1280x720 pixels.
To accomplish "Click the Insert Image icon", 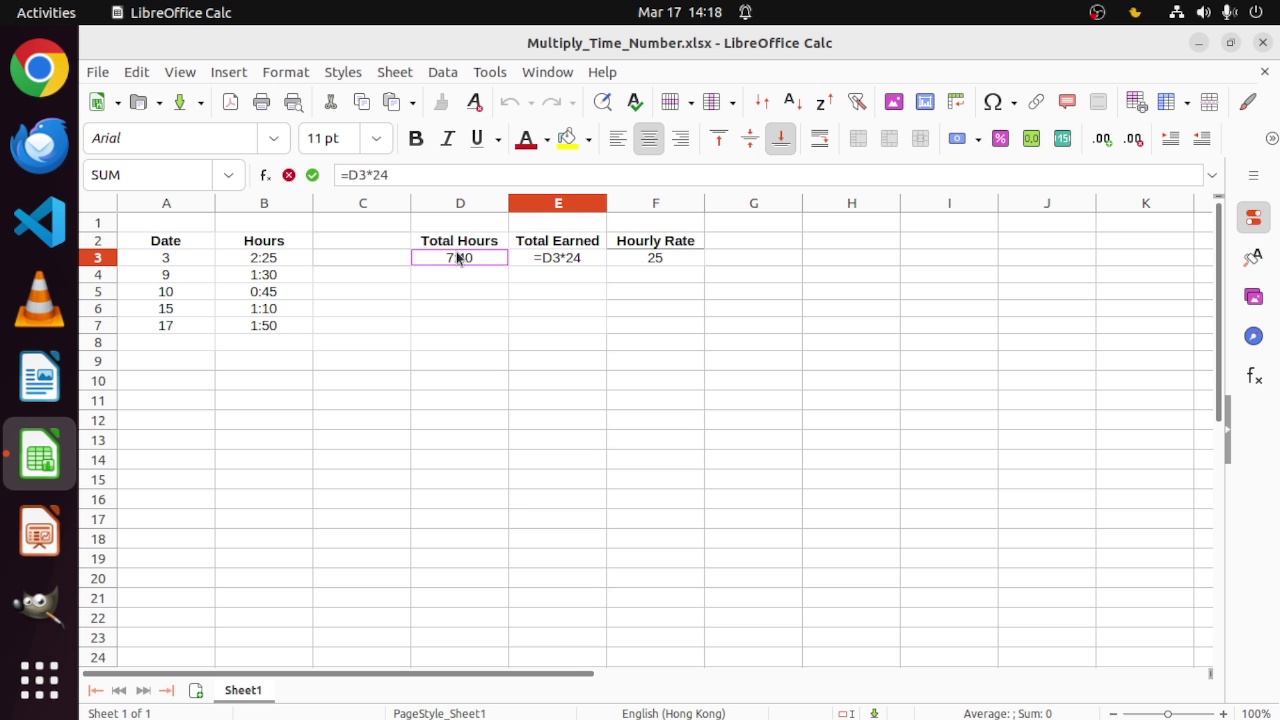I will tap(894, 102).
